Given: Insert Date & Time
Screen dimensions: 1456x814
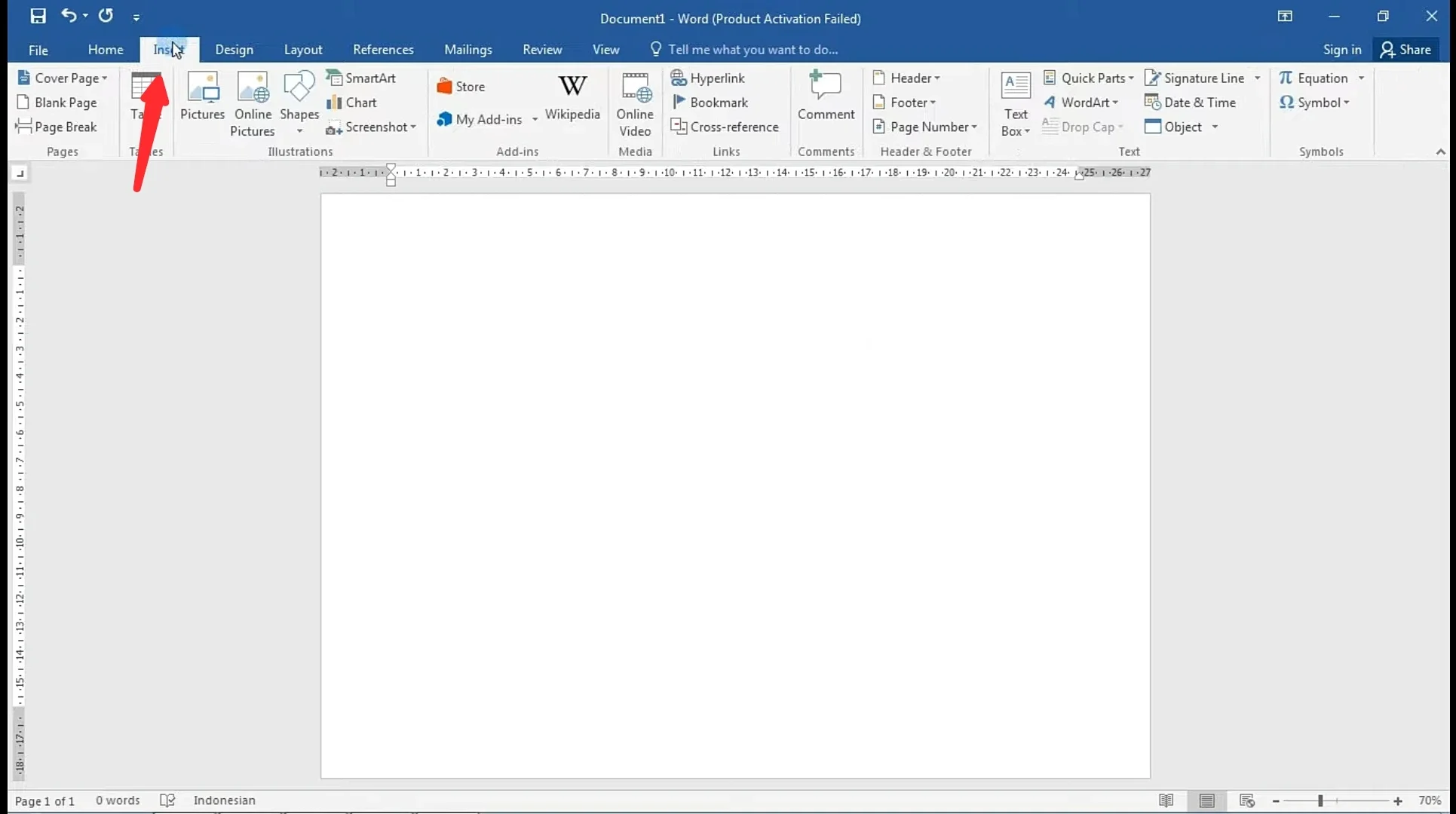Looking at the screenshot, I should (x=1191, y=103).
